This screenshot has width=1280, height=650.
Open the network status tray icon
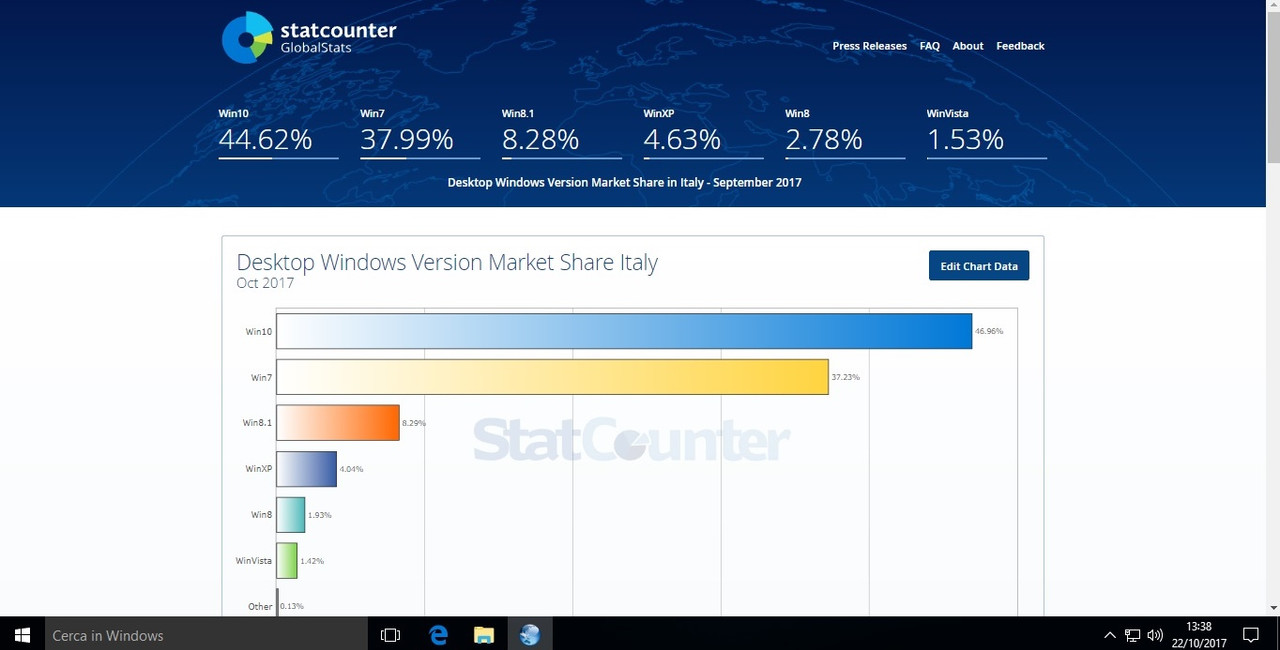pyautogui.click(x=1133, y=635)
